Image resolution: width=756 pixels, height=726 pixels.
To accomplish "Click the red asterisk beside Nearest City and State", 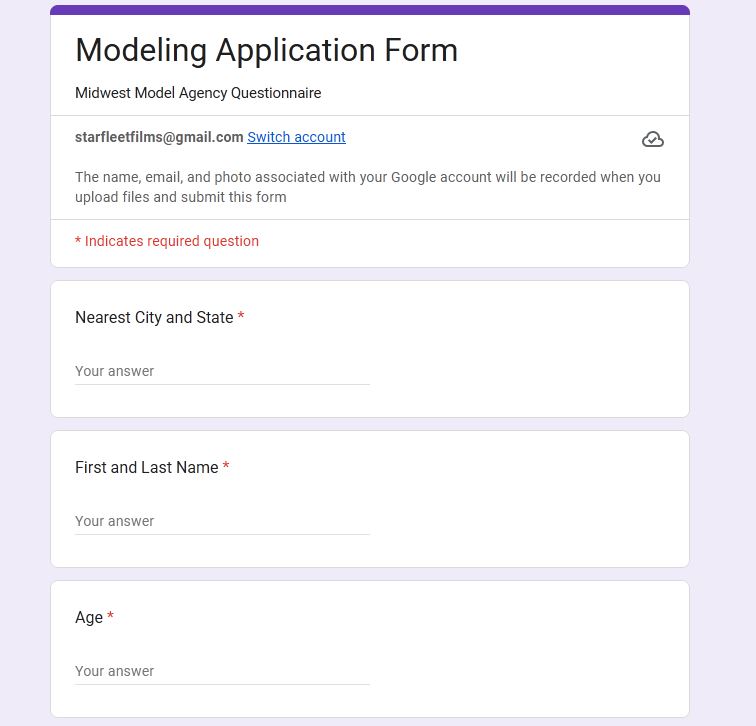I will click(241, 317).
